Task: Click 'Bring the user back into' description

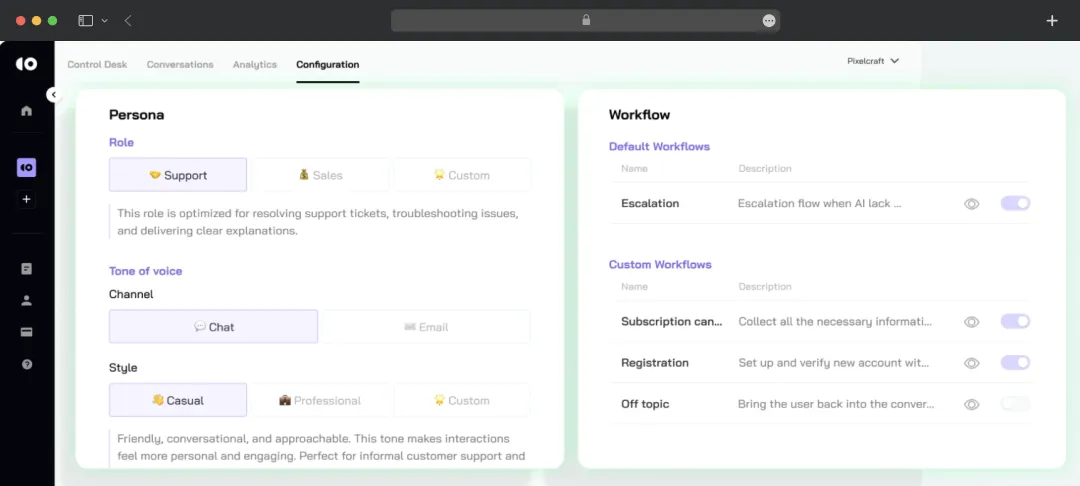Action: 835,404
